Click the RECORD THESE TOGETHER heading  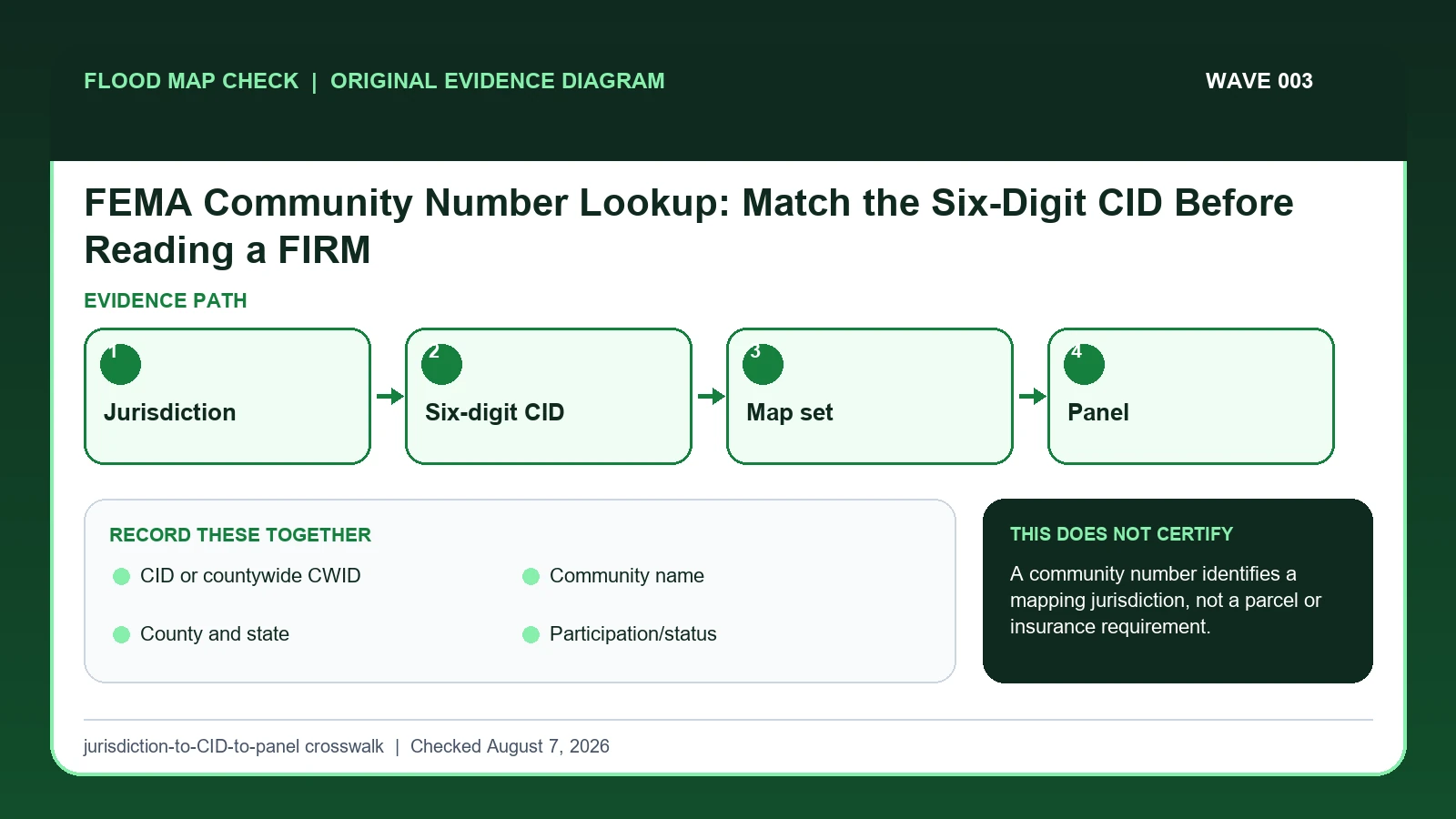[240, 535]
